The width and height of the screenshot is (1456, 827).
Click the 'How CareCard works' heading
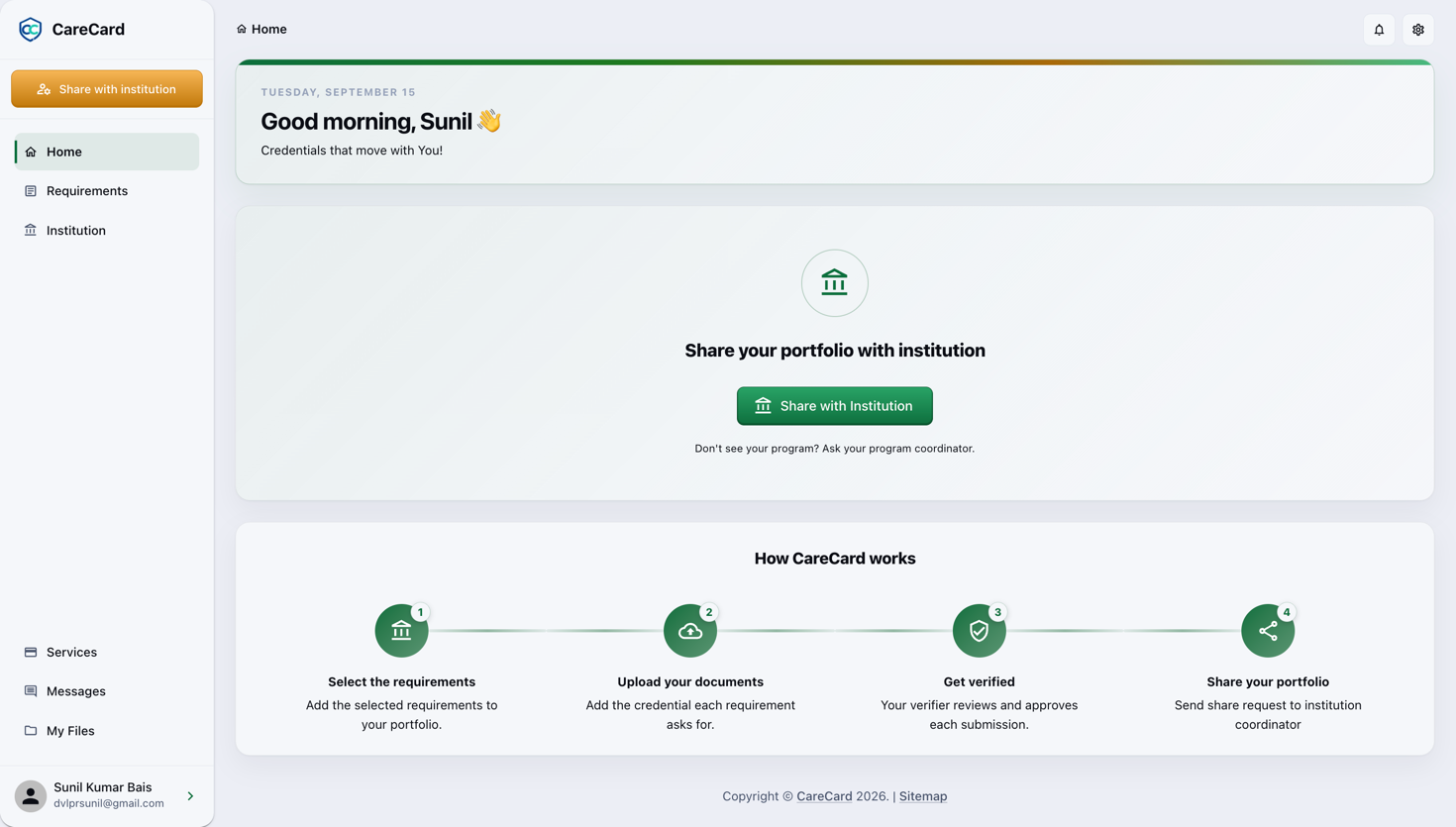(835, 559)
